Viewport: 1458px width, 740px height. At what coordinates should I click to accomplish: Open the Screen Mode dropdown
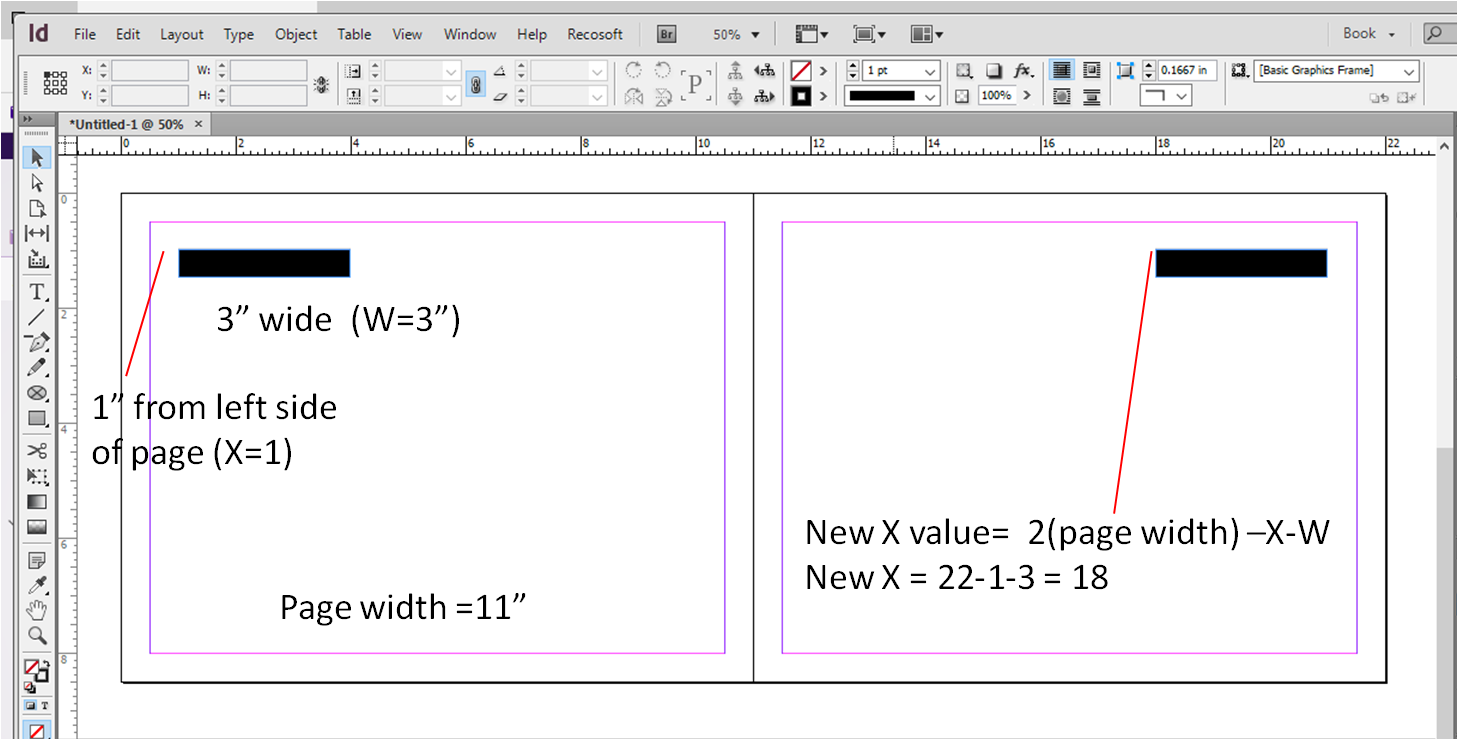click(x=868, y=34)
